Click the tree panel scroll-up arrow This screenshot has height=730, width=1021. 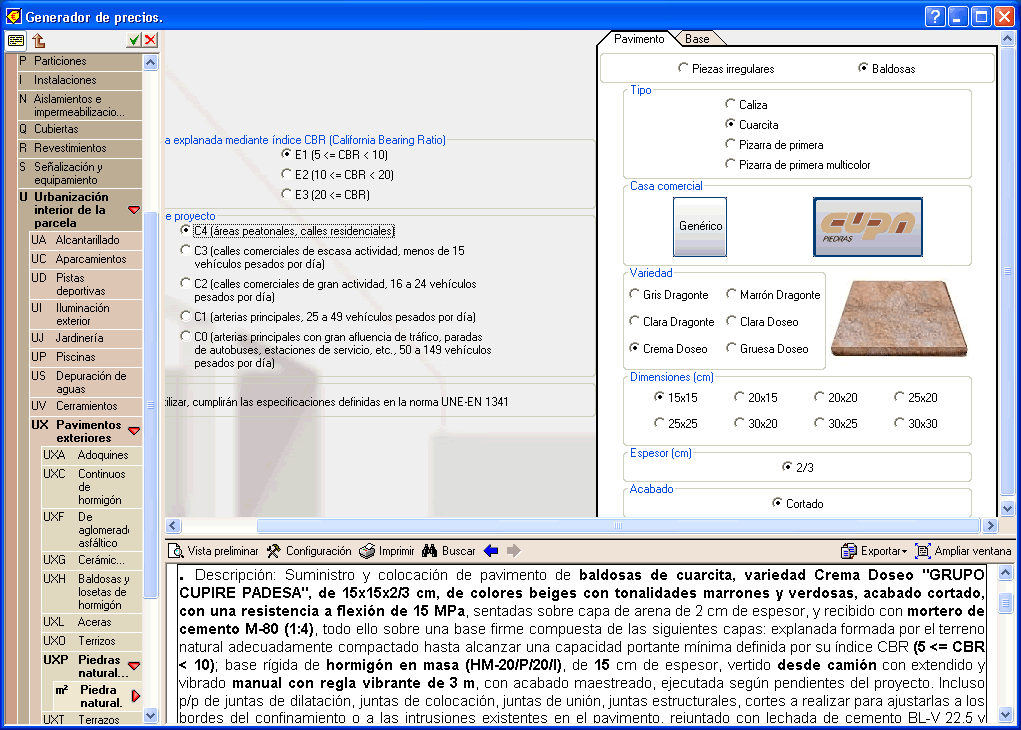tap(150, 63)
